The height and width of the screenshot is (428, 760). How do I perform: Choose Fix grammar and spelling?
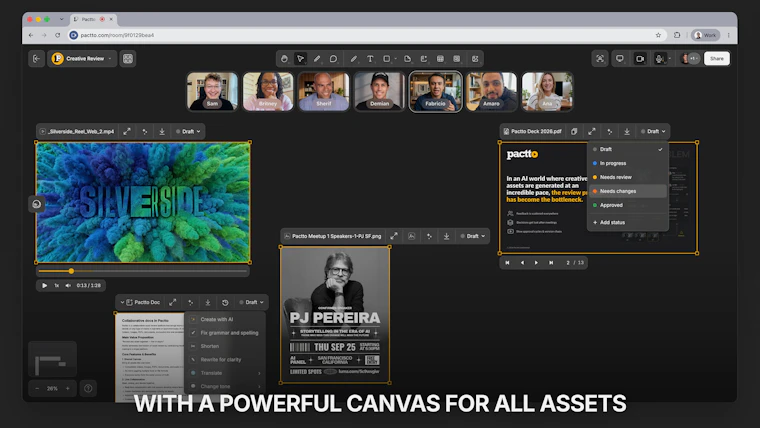click(225, 333)
